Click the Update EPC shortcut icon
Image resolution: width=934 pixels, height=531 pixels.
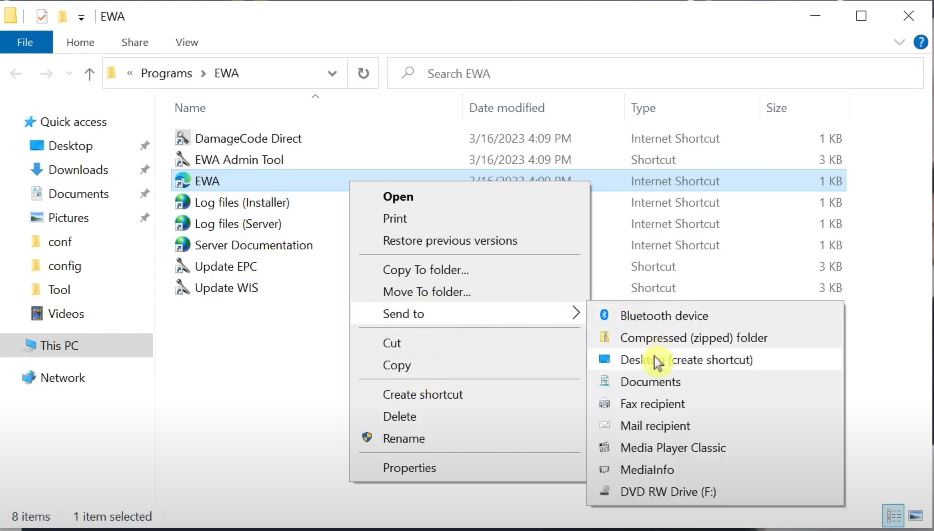point(182,266)
